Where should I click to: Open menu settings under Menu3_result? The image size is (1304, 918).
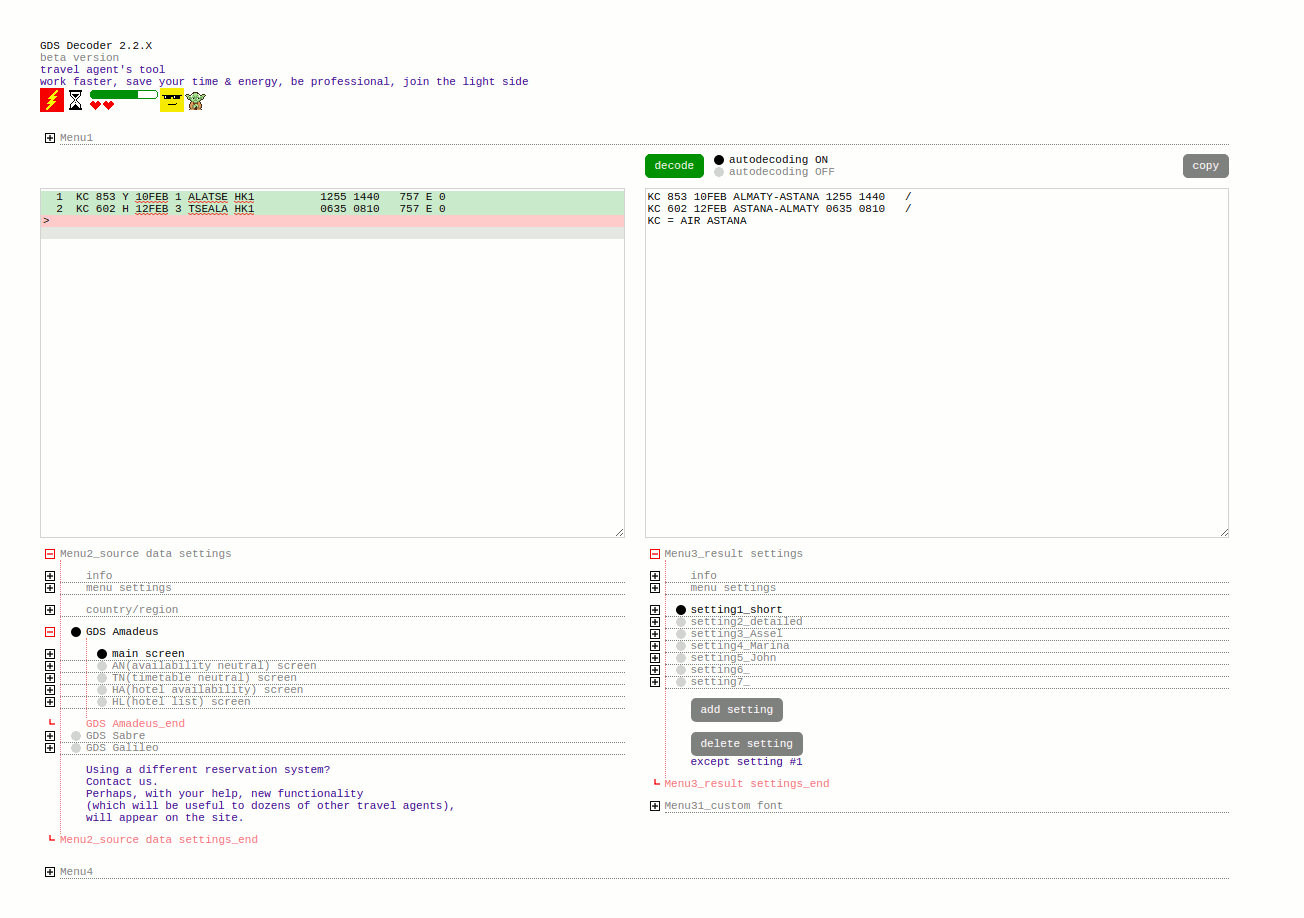655,588
